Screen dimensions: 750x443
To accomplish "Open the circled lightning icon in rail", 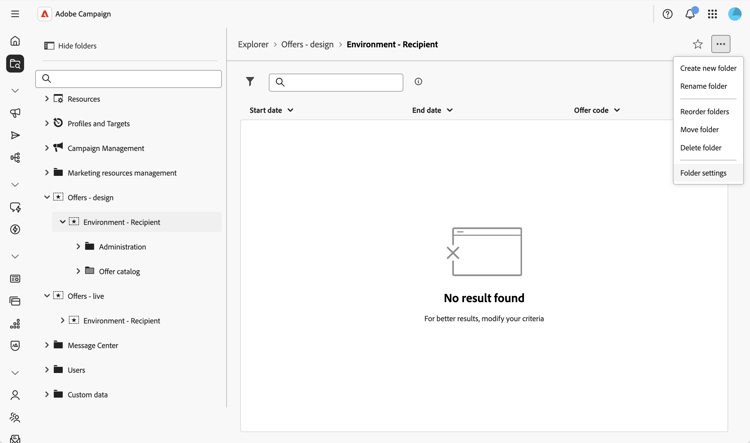I will 15,229.
